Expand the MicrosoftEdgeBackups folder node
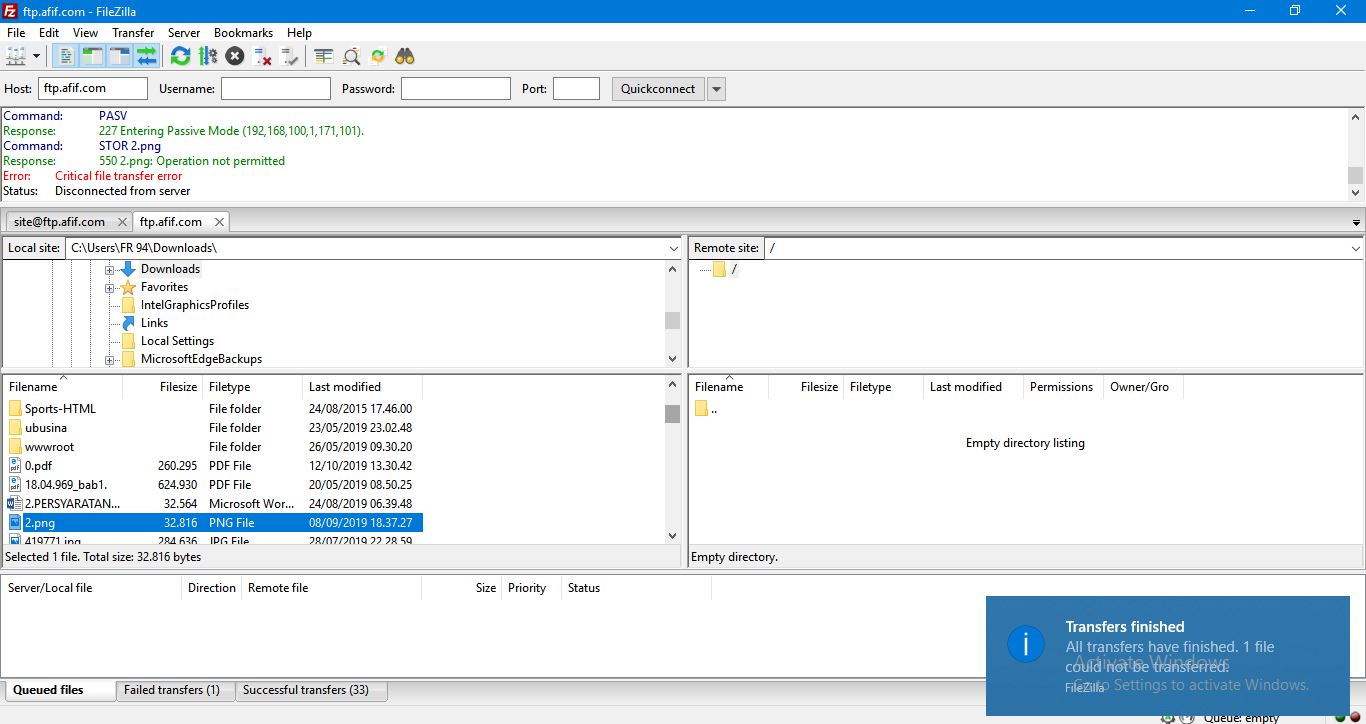 (110, 360)
